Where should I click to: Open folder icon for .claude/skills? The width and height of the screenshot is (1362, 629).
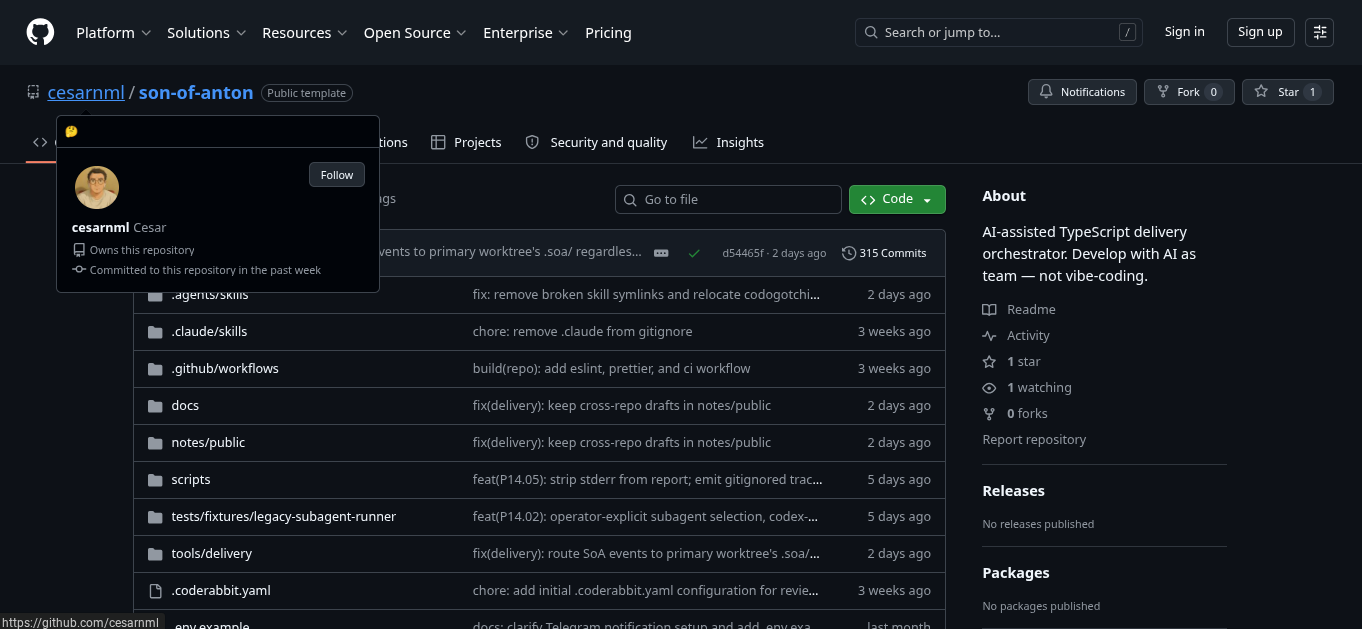tap(155, 331)
